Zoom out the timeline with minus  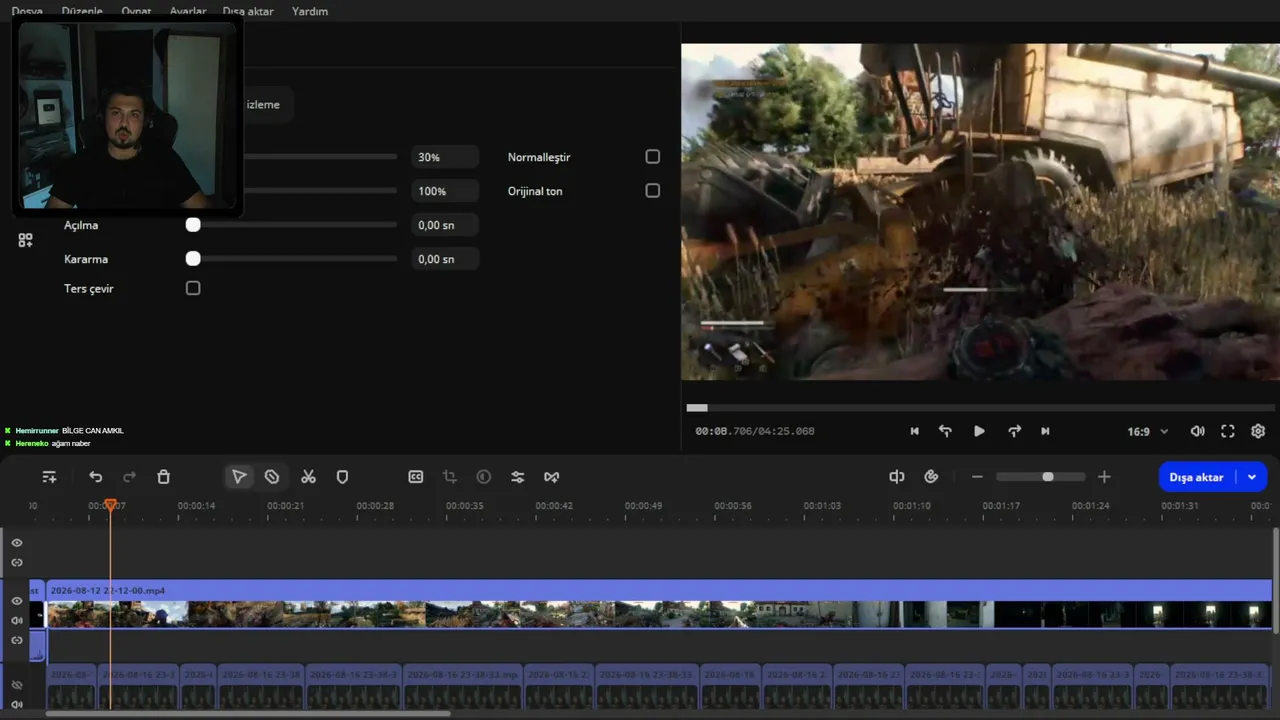click(977, 477)
